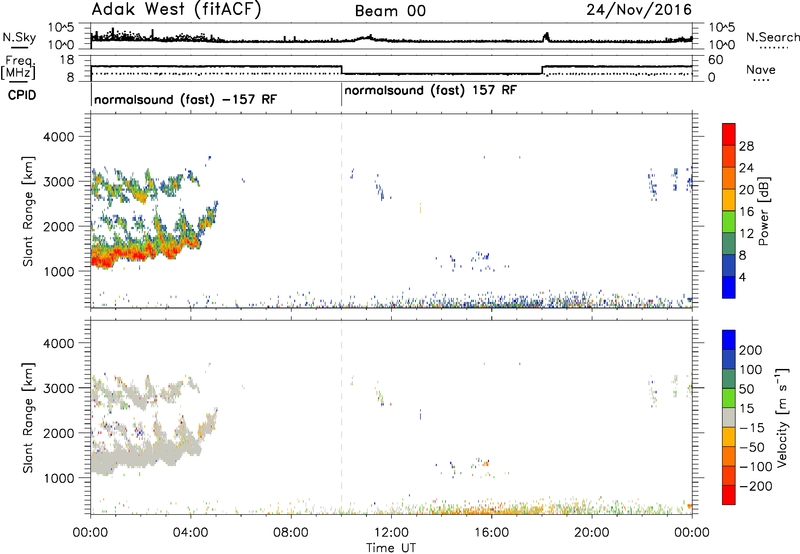Image resolution: width=800 pixels, height=554 pixels.
Task: Click the velocity scale value '-15'
Action: [x=751, y=427]
